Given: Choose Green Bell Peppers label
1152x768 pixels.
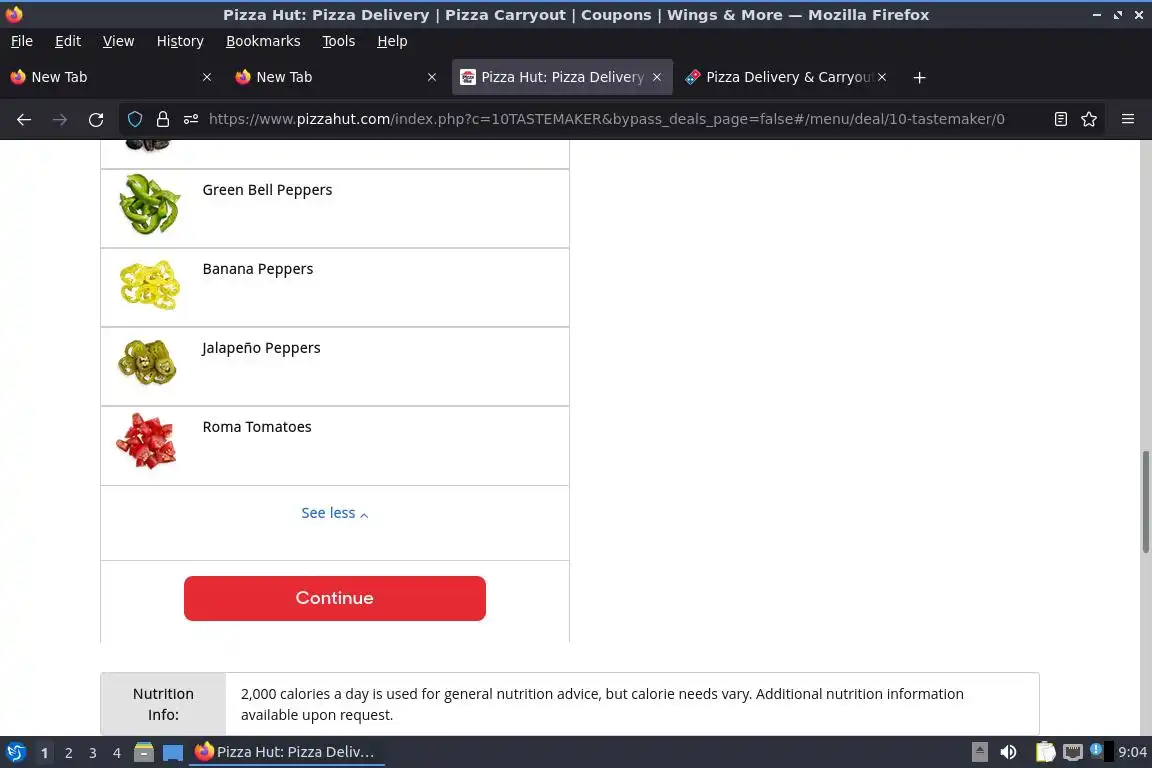Looking at the screenshot, I should pos(267,190).
